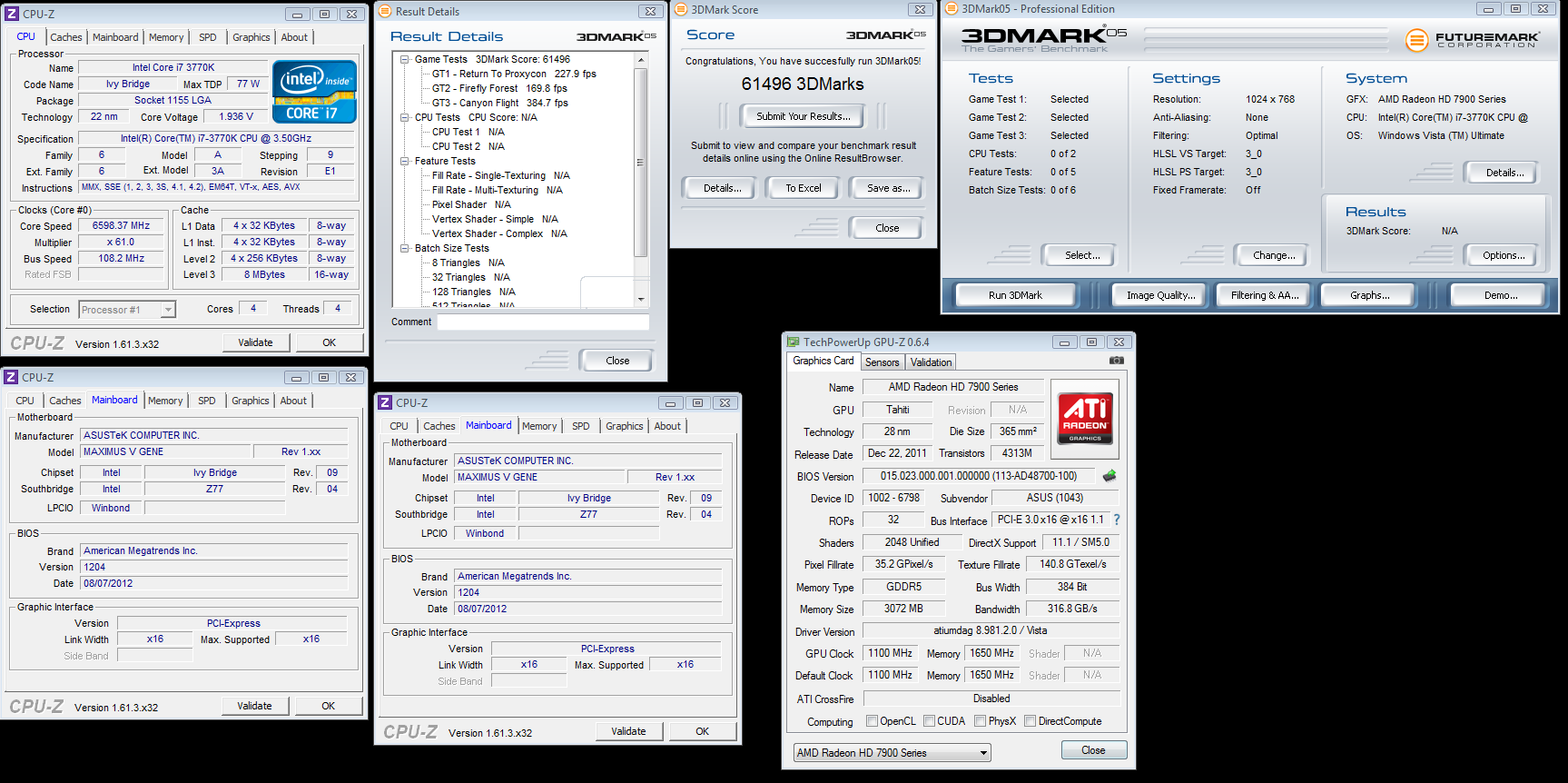Open the Memory tab in the CPU-Z window with CPU tab active

pyautogui.click(x=166, y=37)
